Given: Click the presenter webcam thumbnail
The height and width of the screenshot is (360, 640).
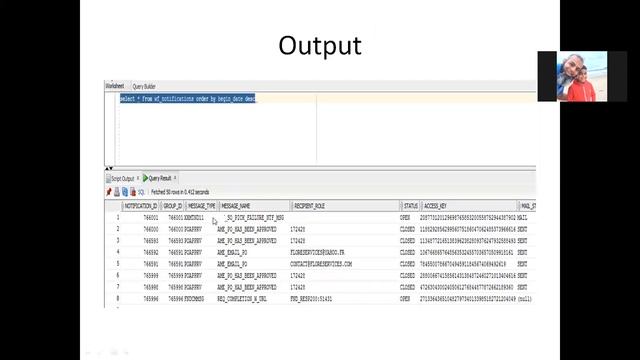Looking at the screenshot, I should pos(582,76).
